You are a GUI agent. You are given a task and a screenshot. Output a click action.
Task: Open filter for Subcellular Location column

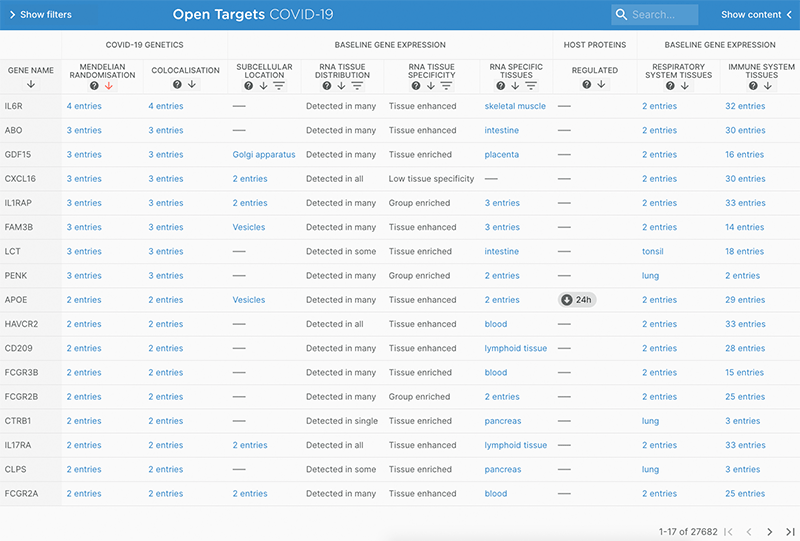point(279,86)
